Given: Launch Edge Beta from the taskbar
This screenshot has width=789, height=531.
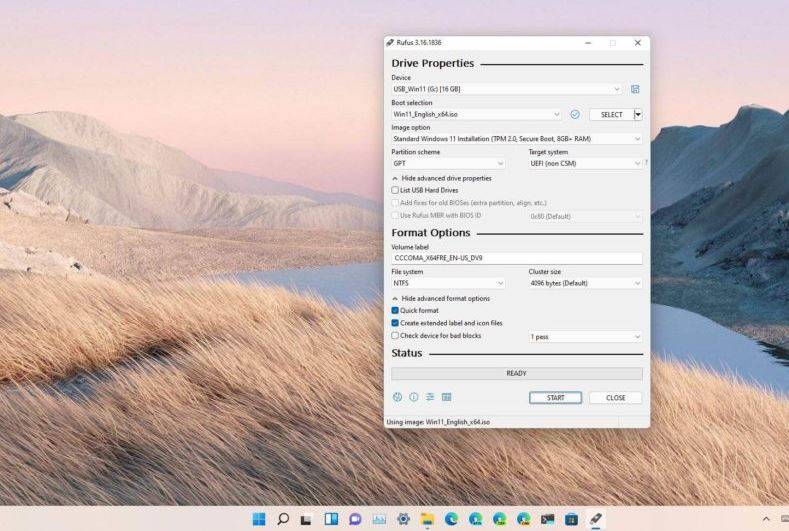Looking at the screenshot, I should coord(476,519).
